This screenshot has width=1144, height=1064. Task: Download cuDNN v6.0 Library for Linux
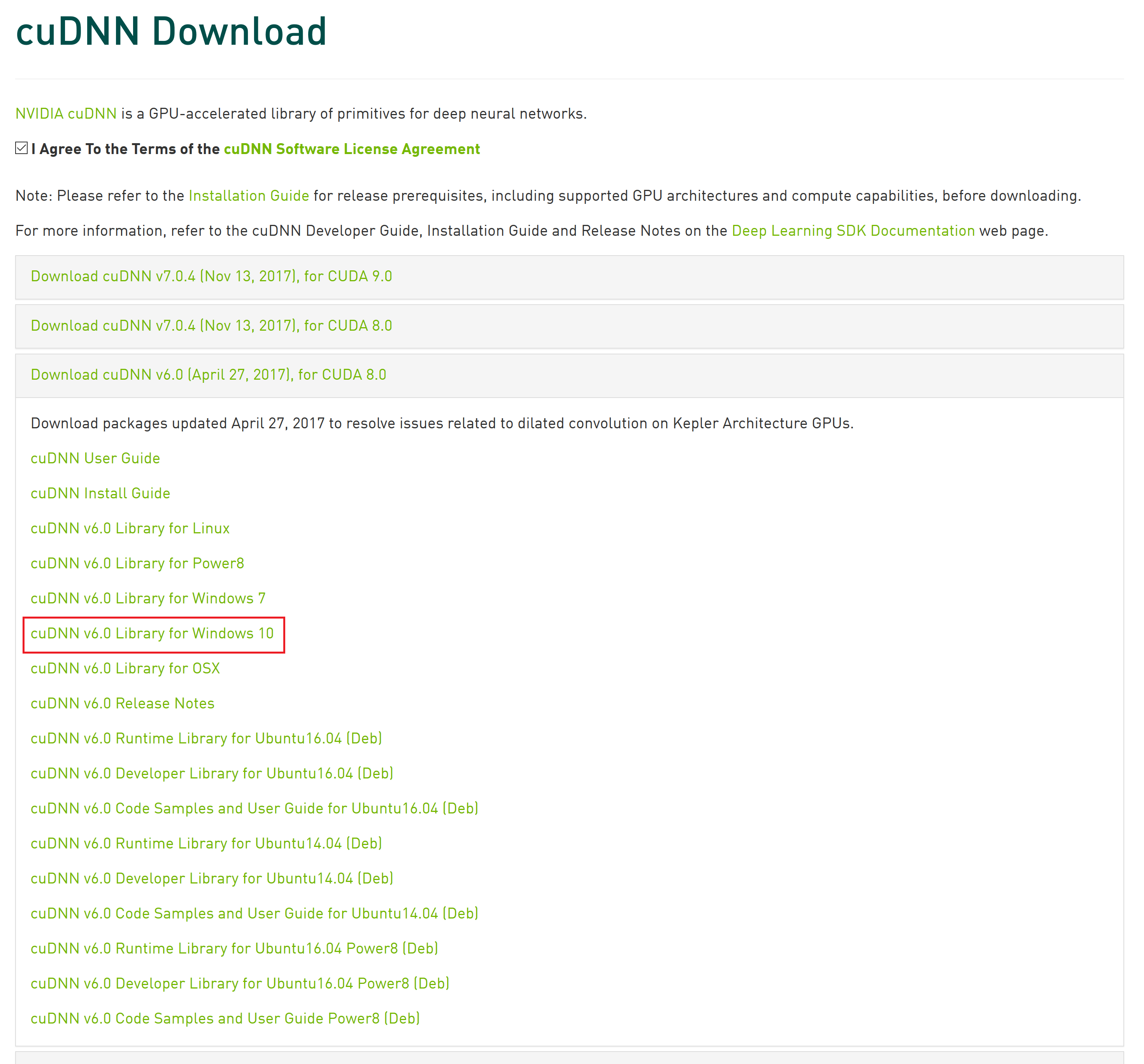tap(130, 528)
